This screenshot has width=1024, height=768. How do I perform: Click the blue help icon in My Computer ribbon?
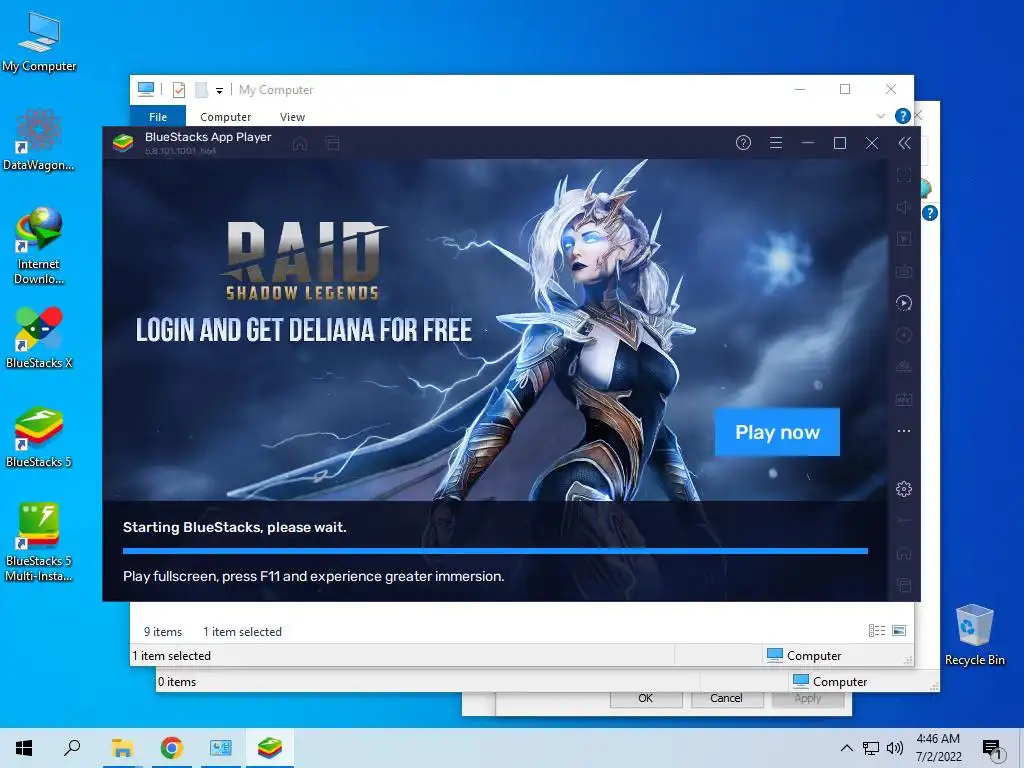(x=903, y=116)
